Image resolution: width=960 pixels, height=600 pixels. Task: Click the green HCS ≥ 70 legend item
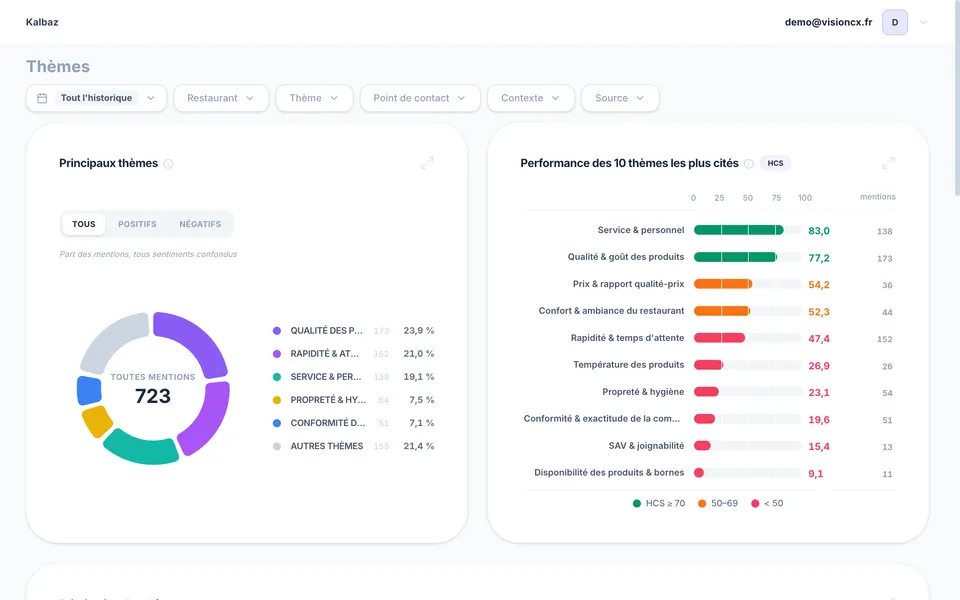659,503
